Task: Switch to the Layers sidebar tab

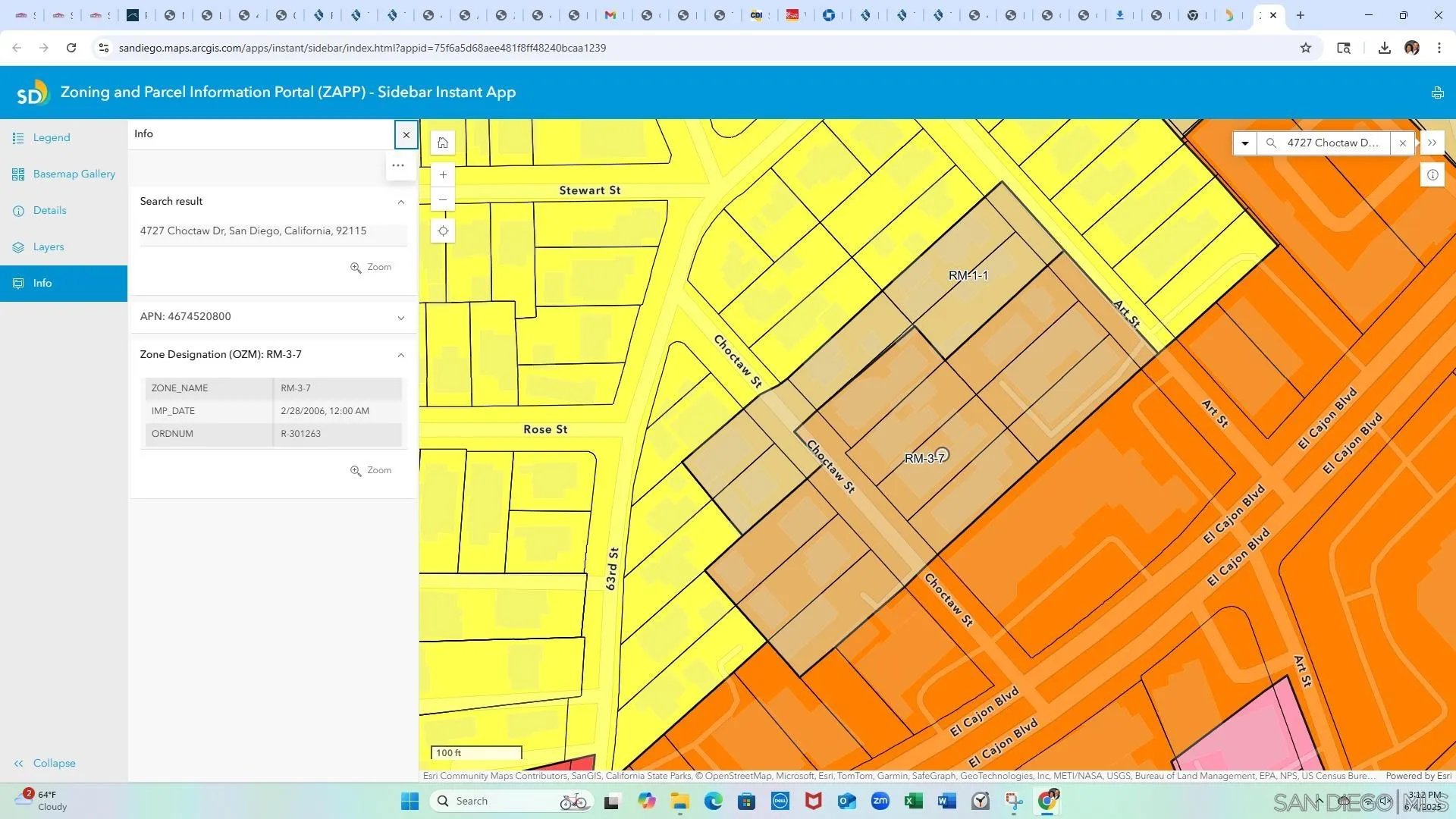Action: pyautogui.click(x=48, y=247)
